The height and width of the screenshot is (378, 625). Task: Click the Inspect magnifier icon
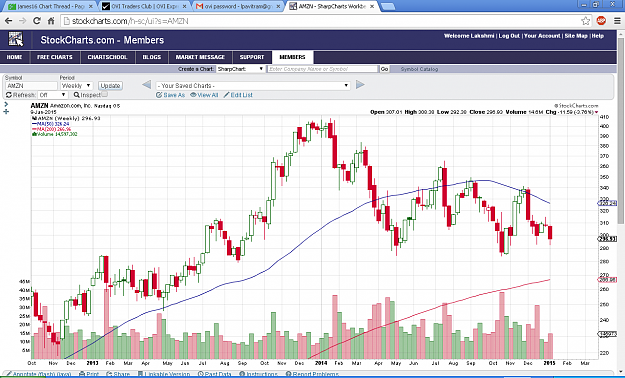[77, 95]
